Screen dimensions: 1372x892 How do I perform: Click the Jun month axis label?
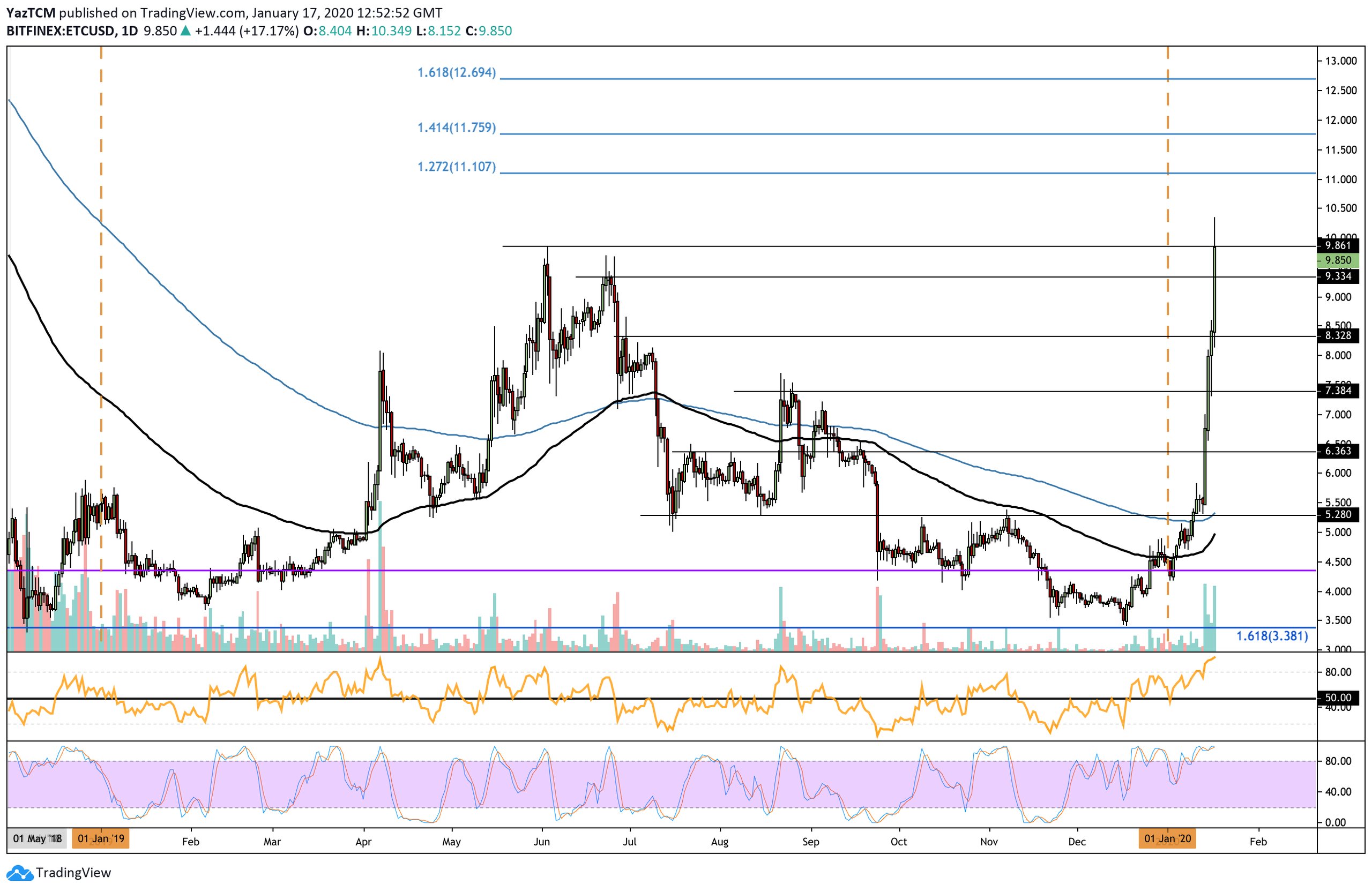click(541, 842)
